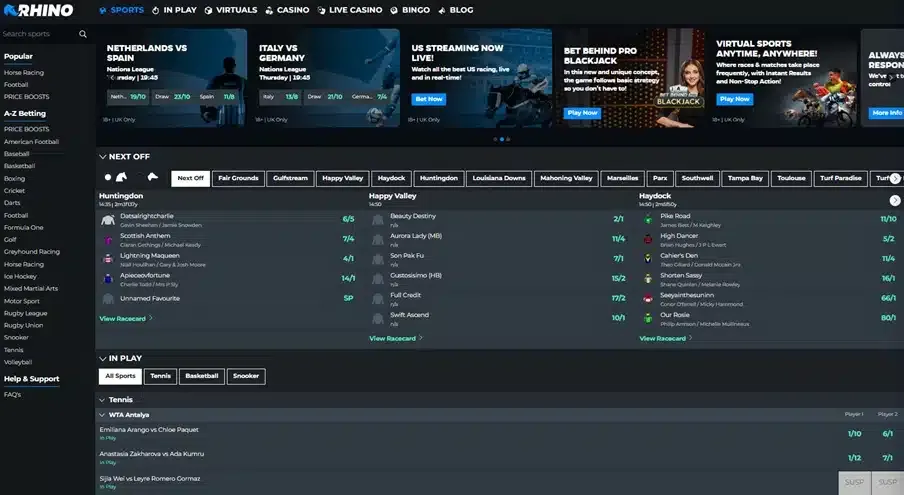Viewport: 904px width, 495px height.
Task: Open Formula One in A-Z Betting
Action: 24,228
